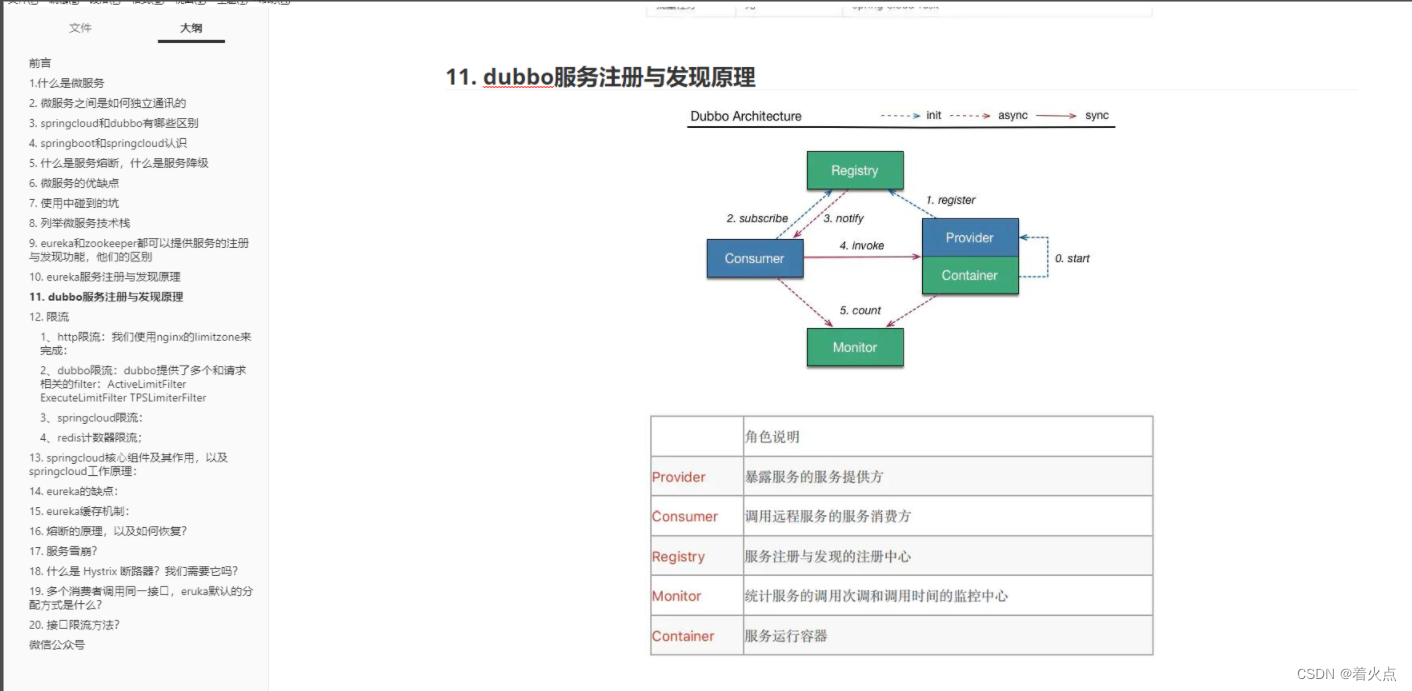Select outline entry 3. springcloud和dubbo有哪些区别
Viewport: 1412px width, 691px height.
coord(113,123)
